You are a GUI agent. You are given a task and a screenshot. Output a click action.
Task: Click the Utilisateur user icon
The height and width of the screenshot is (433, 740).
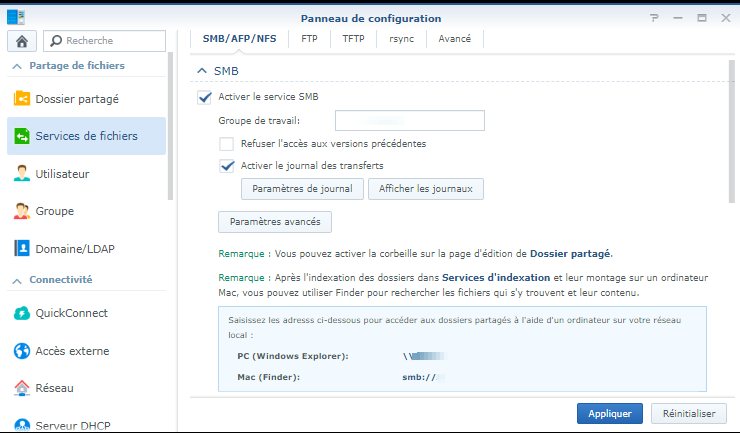21,174
